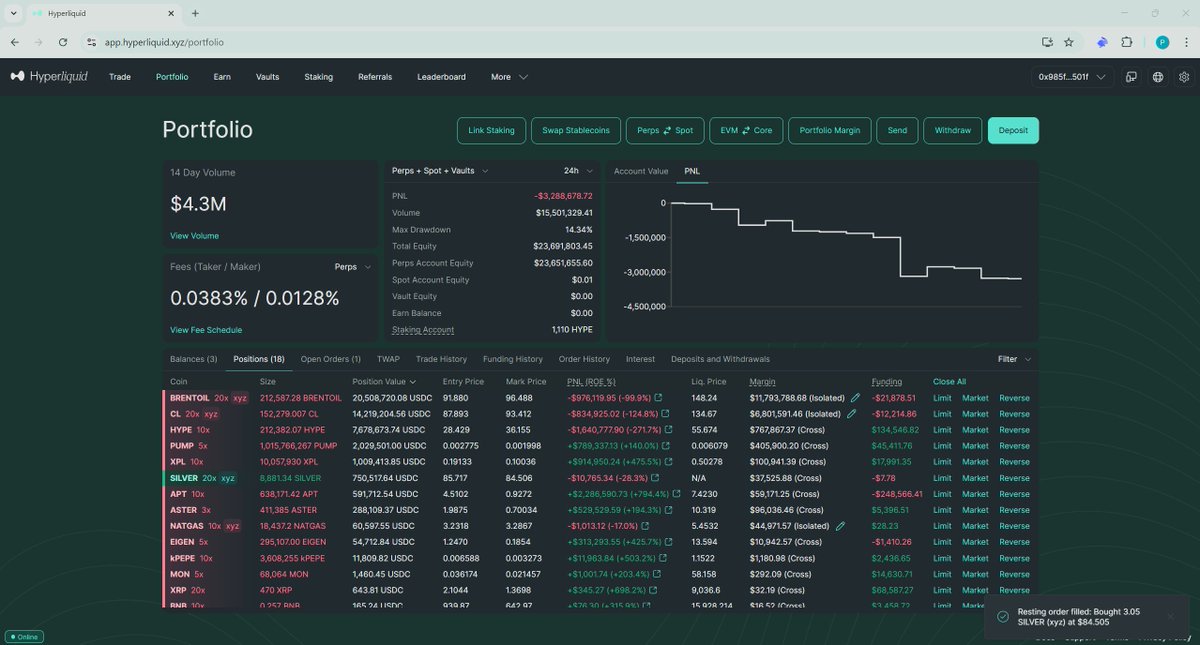Open the Chrome three-dot menu
The height and width of the screenshot is (645, 1200).
1185,42
